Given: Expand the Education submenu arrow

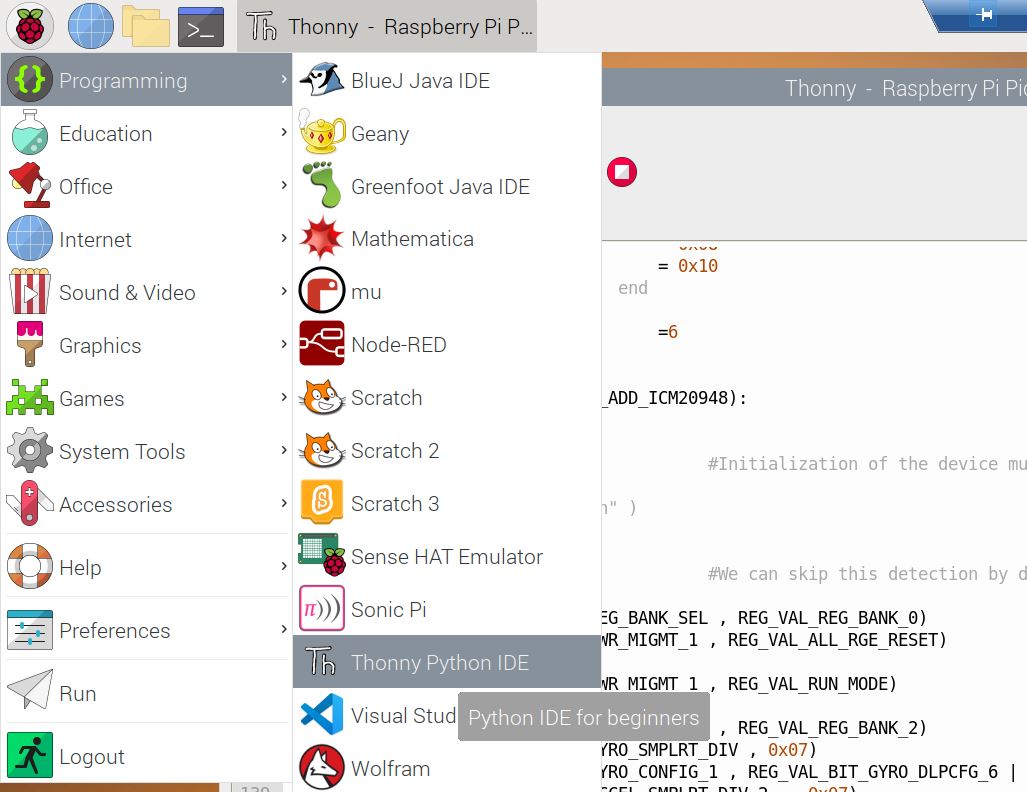Looking at the screenshot, I should pyautogui.click(x=284, y=132).
